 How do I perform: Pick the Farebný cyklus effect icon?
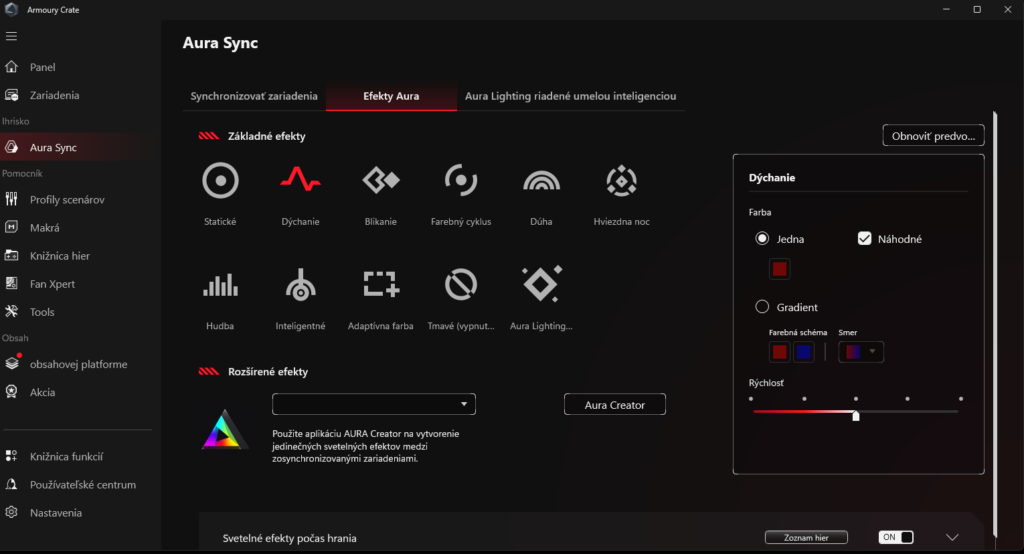coord(461,180)
